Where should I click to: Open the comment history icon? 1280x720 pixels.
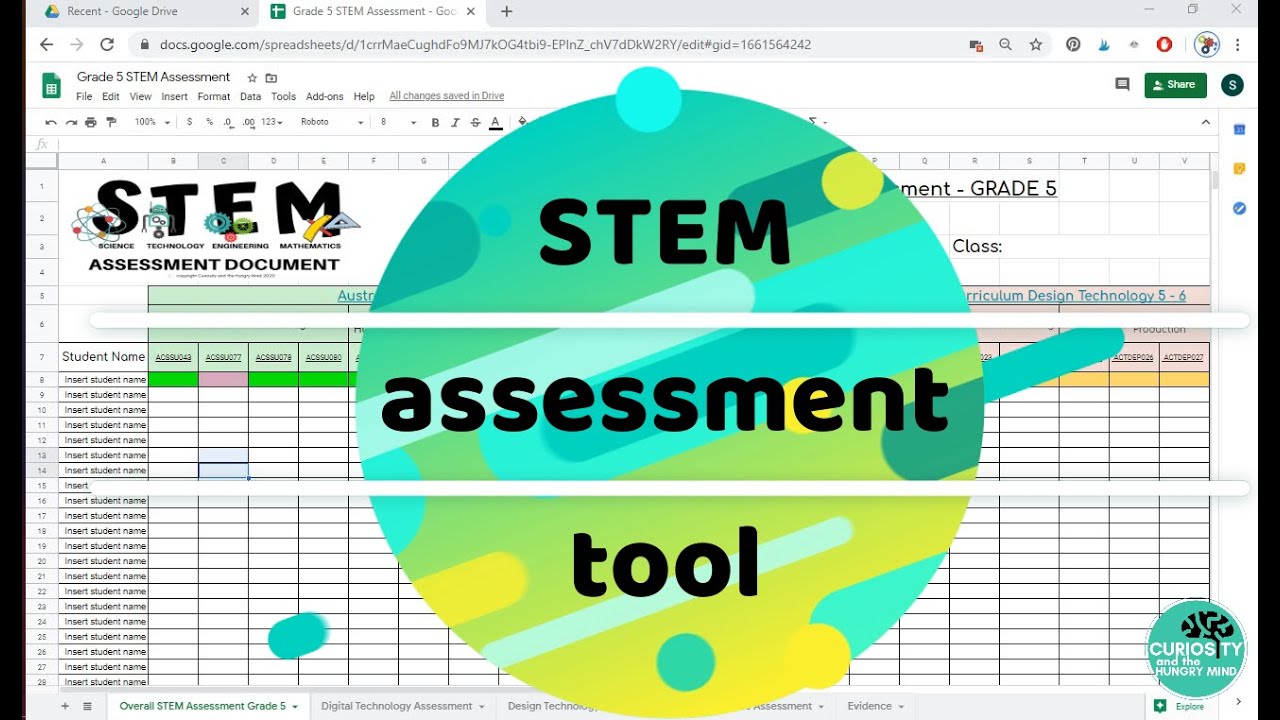(1122, 85)
